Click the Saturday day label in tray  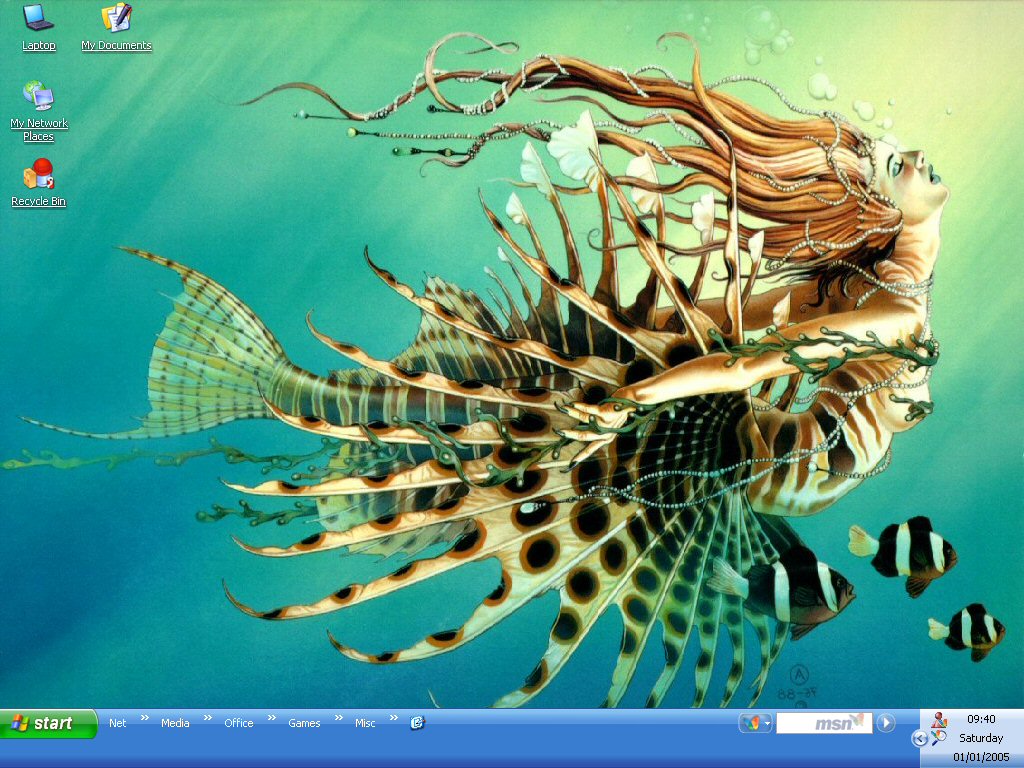pos(981,738)
